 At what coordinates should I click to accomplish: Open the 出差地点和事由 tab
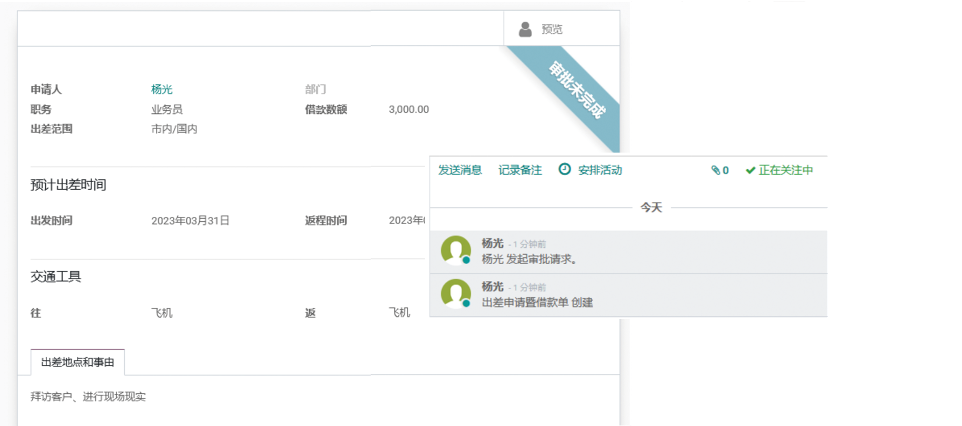76,362
